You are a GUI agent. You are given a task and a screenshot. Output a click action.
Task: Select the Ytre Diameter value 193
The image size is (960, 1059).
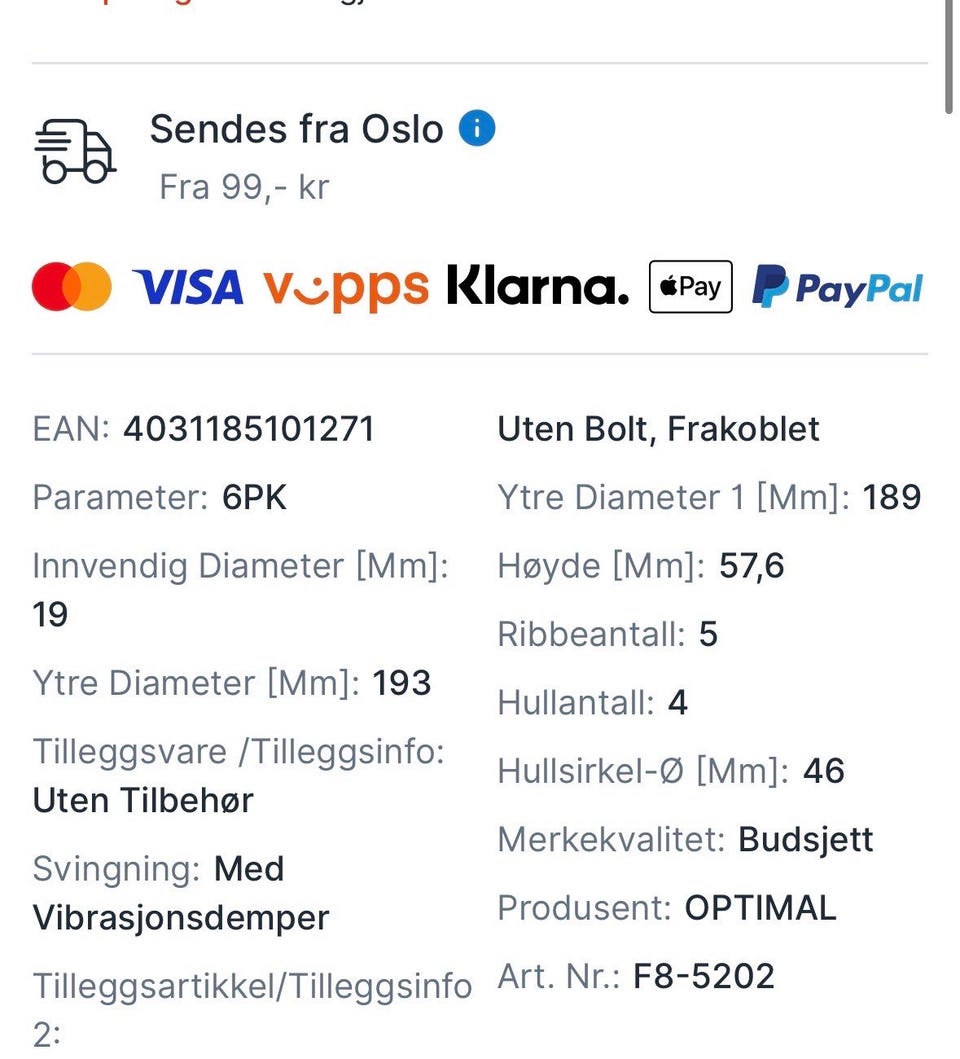(x=402, y=683)
